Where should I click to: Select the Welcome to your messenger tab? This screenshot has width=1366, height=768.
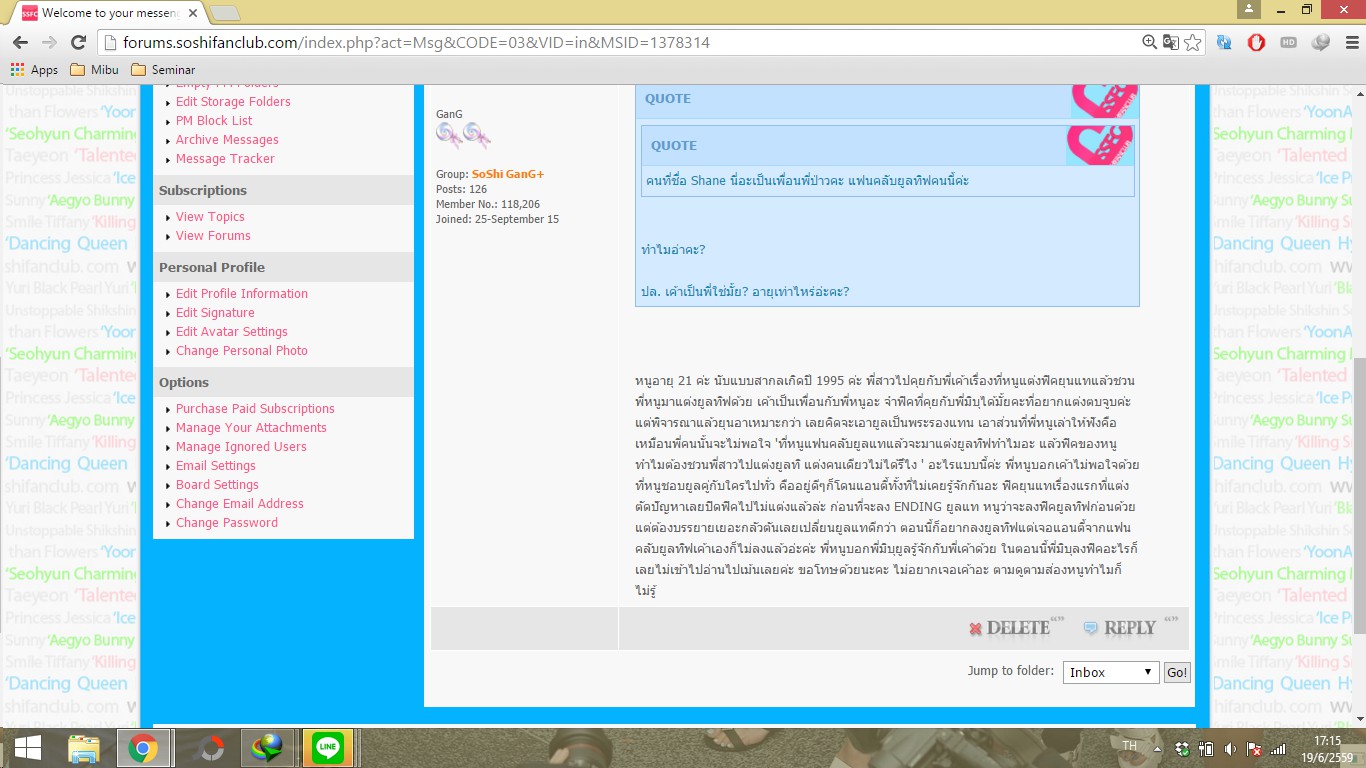[x=109, y=13]
